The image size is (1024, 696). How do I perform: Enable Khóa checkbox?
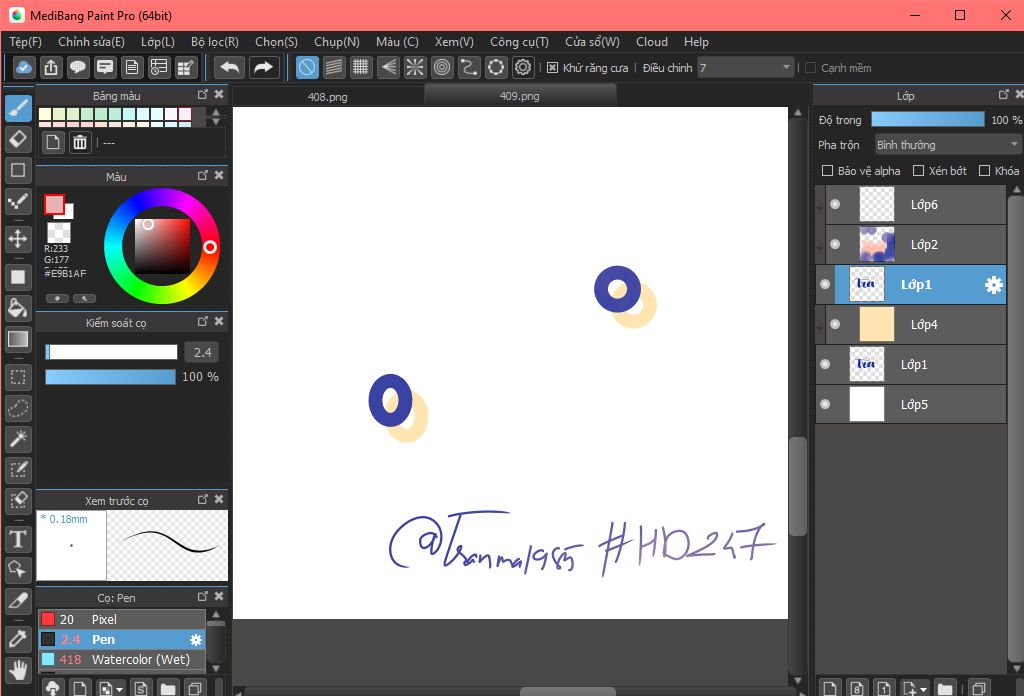(984, 170)
